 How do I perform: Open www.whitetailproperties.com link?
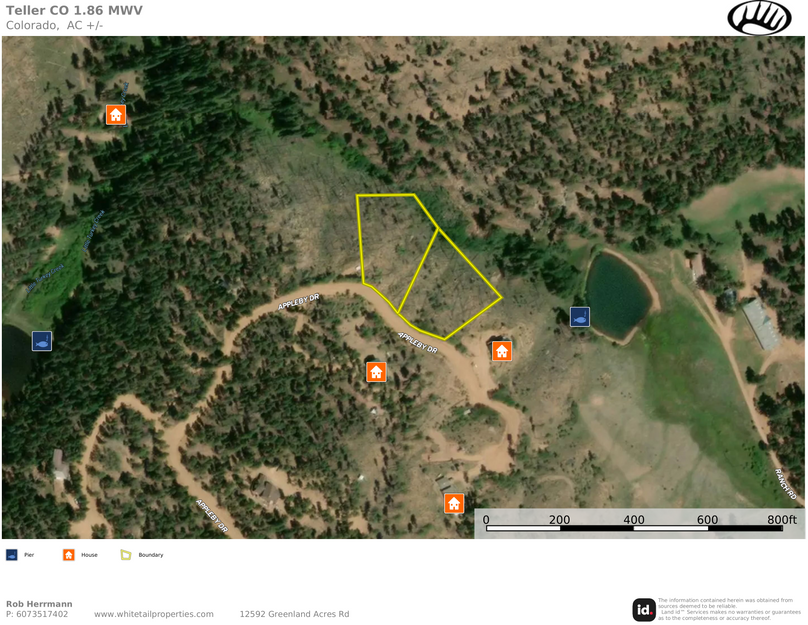coord(154,614)
